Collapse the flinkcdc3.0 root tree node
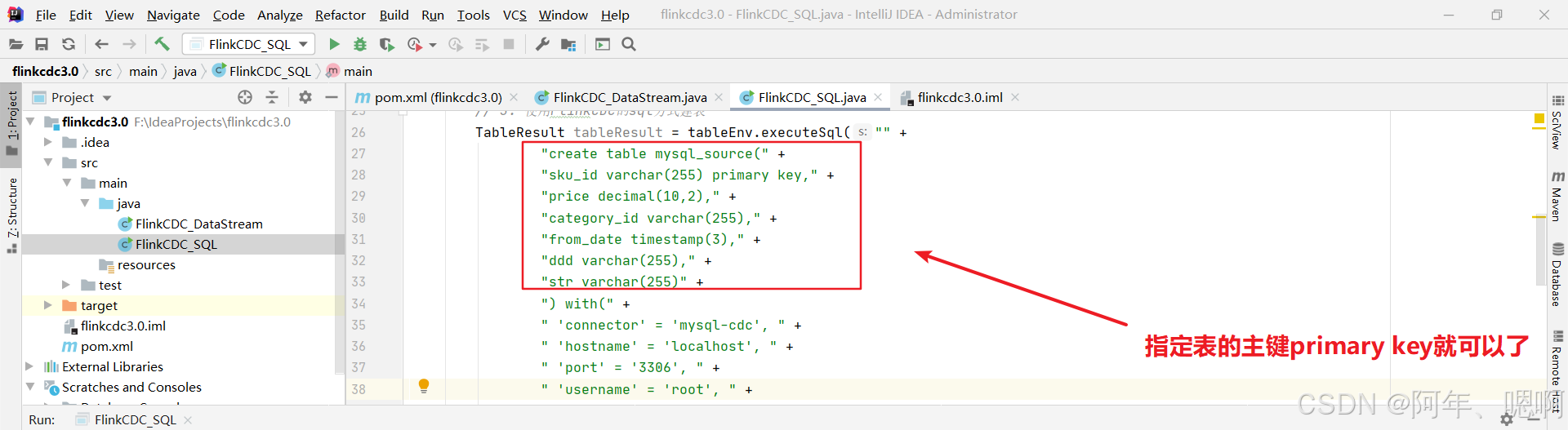 click(30, 122)
